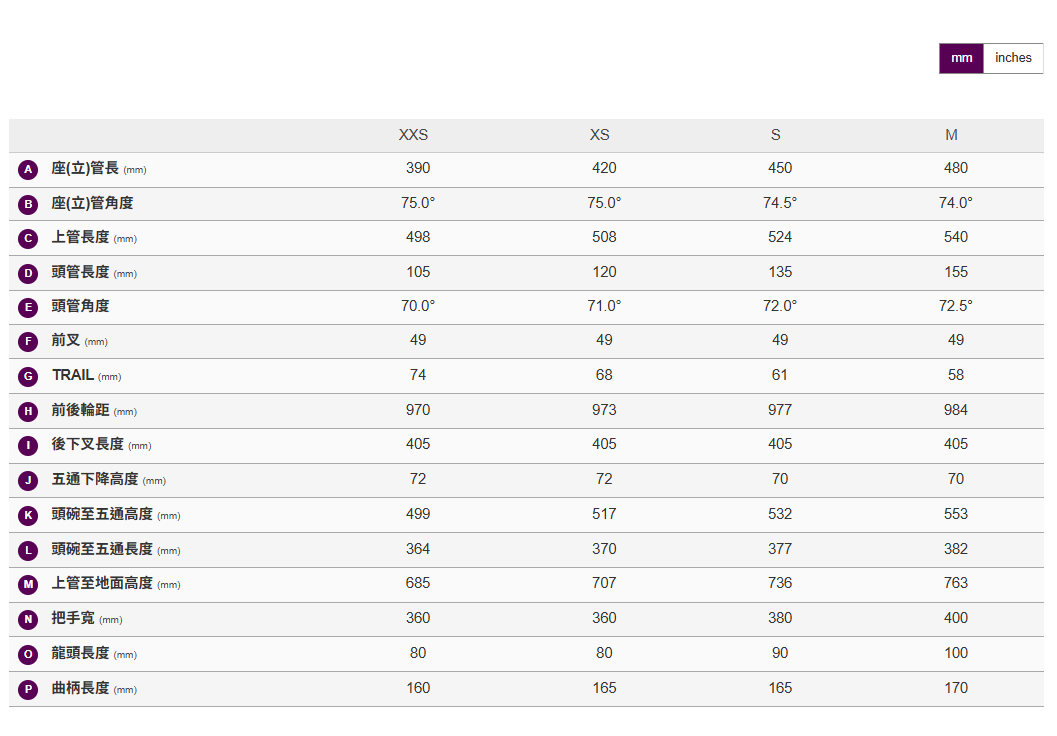The width and height of the screenshot is (1057, 736).
Task: Select the O icon beside 龍頭長度
Action: pyautogui.click(x=28, y=654)
